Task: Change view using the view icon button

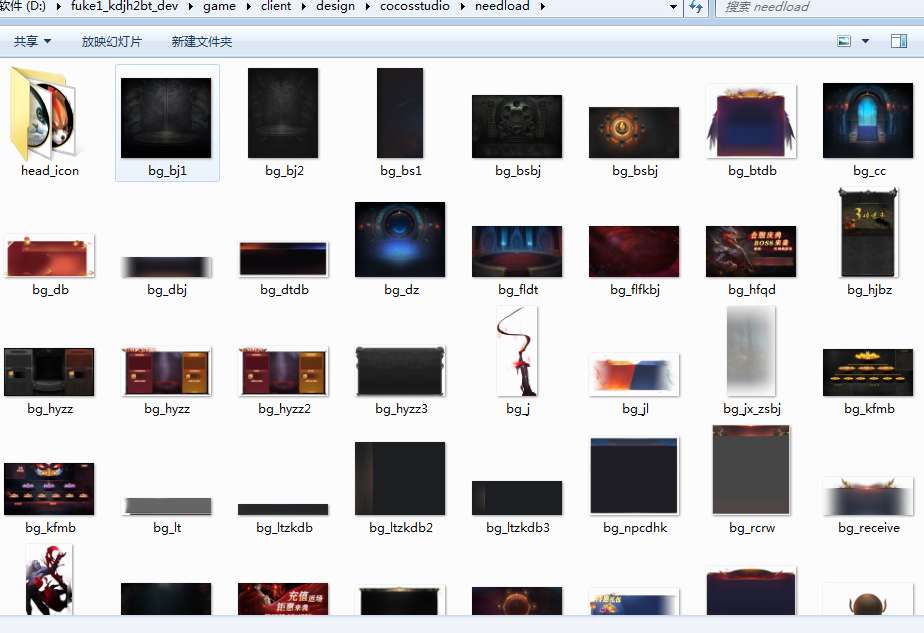Action: pyautogui.click(x=844, y=41)
